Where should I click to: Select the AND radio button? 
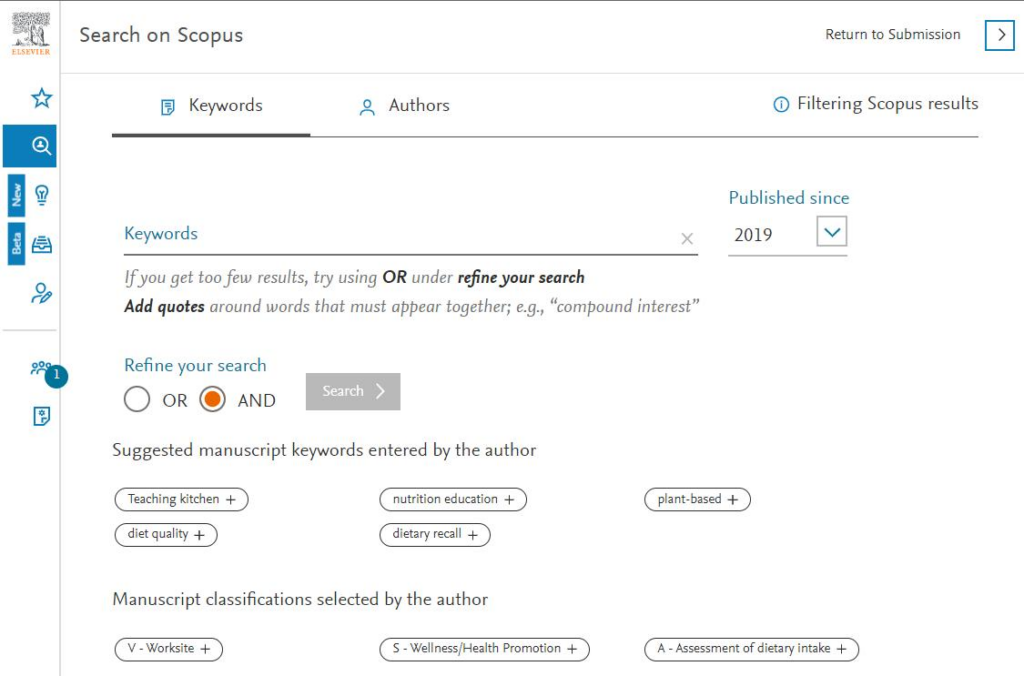coord(213,399)
